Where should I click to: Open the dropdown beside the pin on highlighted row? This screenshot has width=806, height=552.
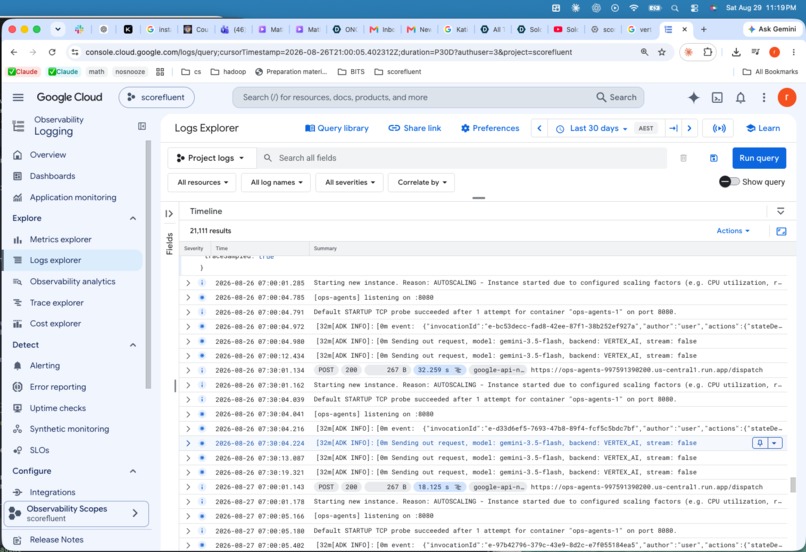tap(774, 443)
